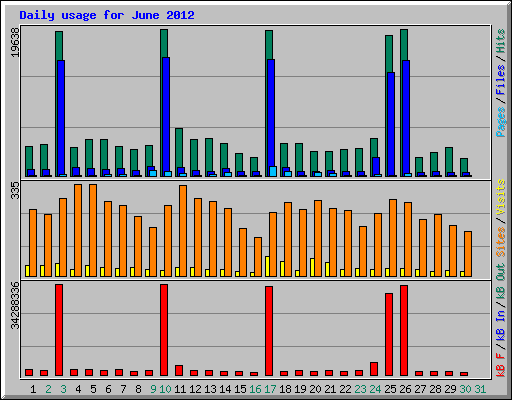Select the blue files bar for day 24
Image resolution: width=512 pixels, height=400 pixels.
(376, 166)
